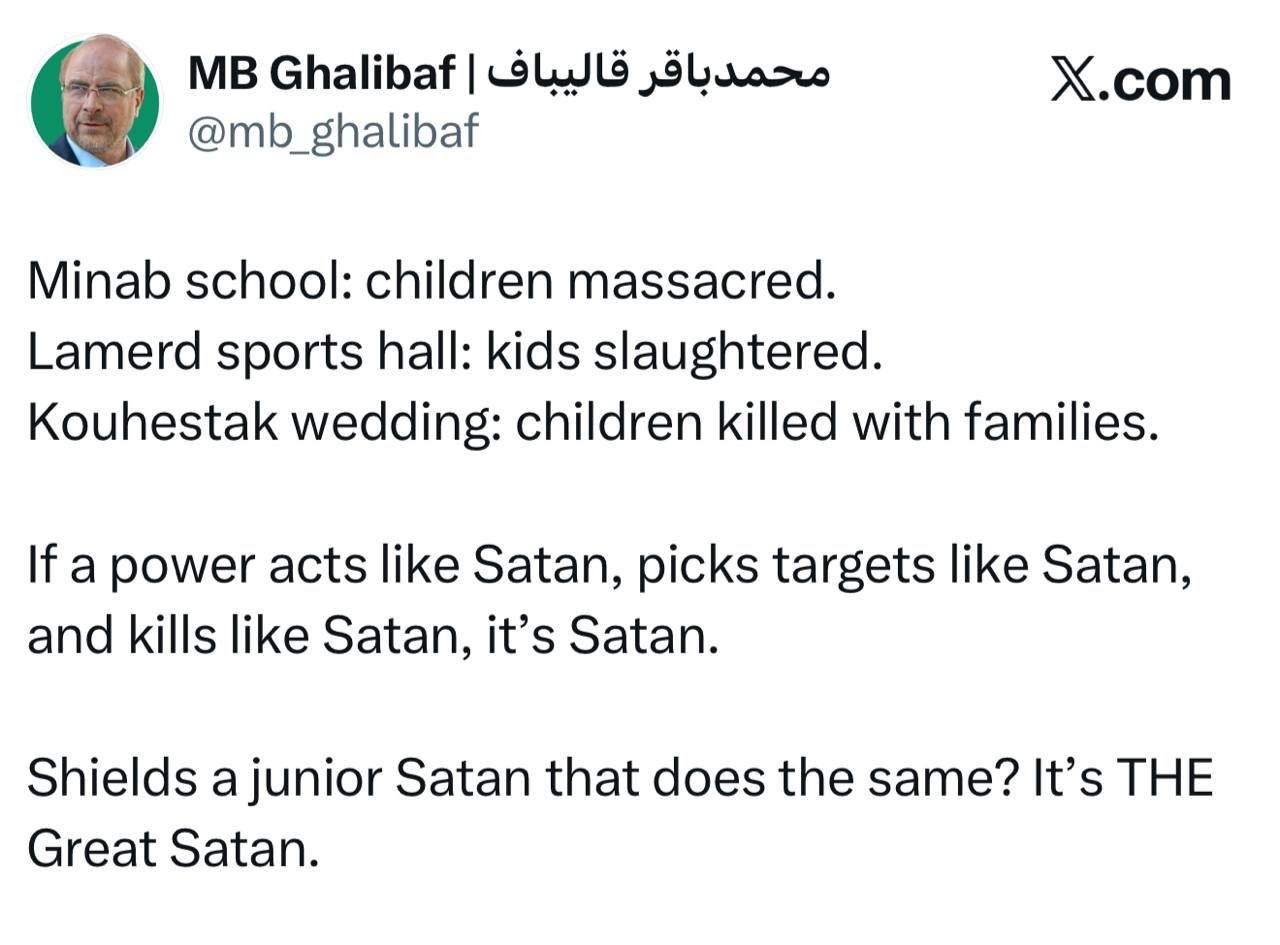Click the word "massacred" in first line
Screen dimensions: 1280x945
point(696,281)
